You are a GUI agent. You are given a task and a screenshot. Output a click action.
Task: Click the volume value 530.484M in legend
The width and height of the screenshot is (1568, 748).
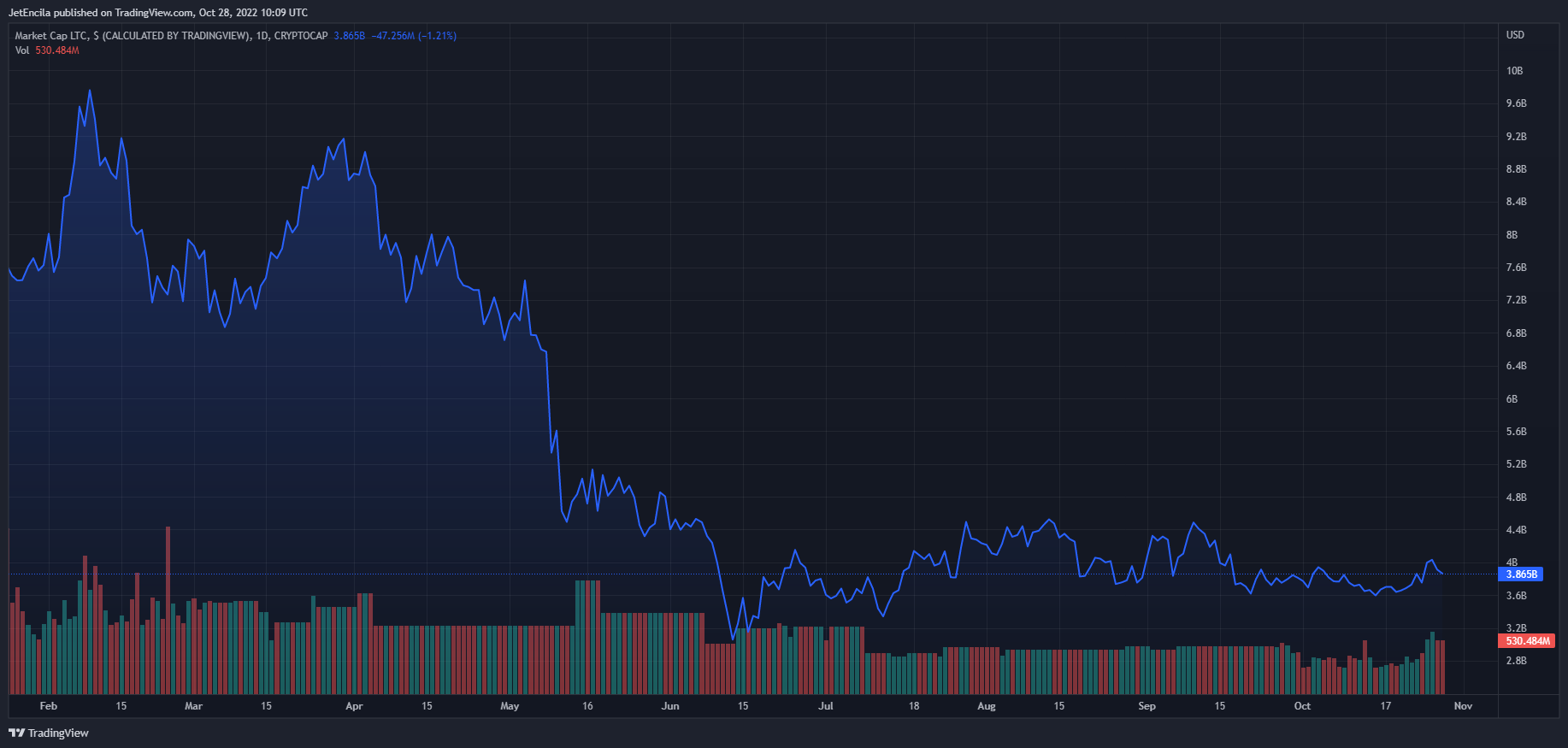pyautogui.click(x=57, y=50)
